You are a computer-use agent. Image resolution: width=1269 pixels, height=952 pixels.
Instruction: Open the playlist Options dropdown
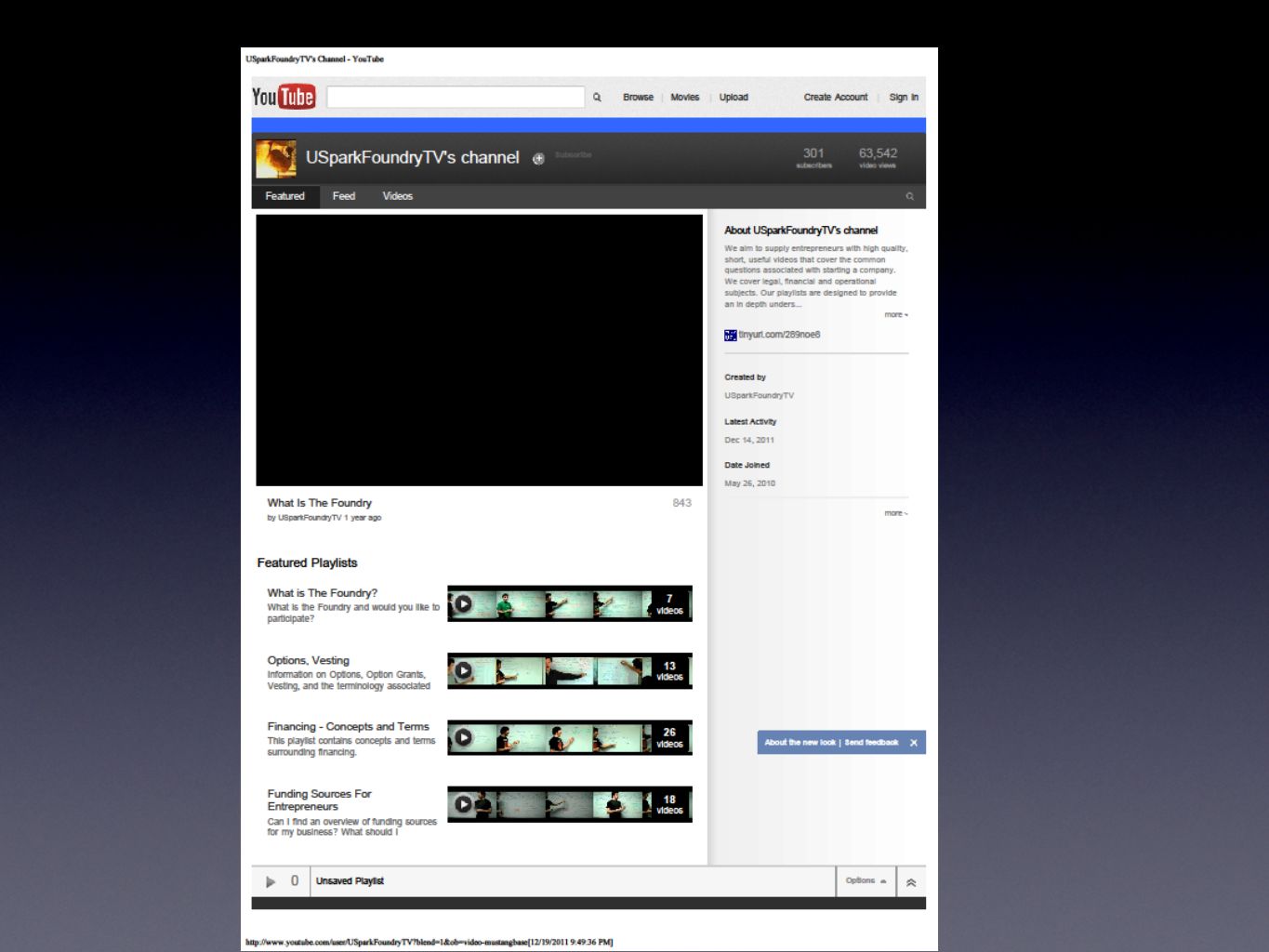[866, 881]
